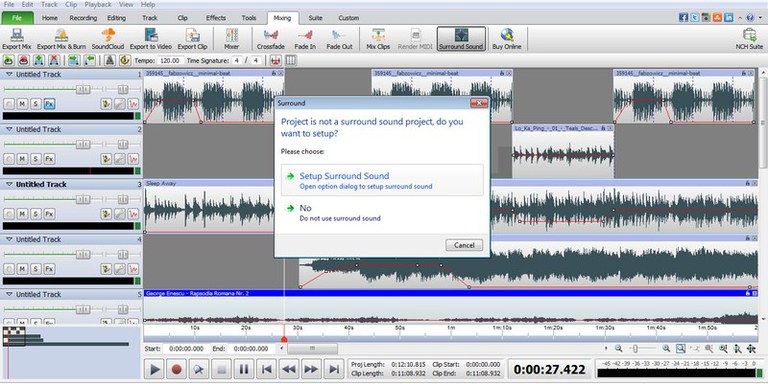The image size is (768, 384).
Task: Select the Fade In tool
Action: (x=305, y=39)
